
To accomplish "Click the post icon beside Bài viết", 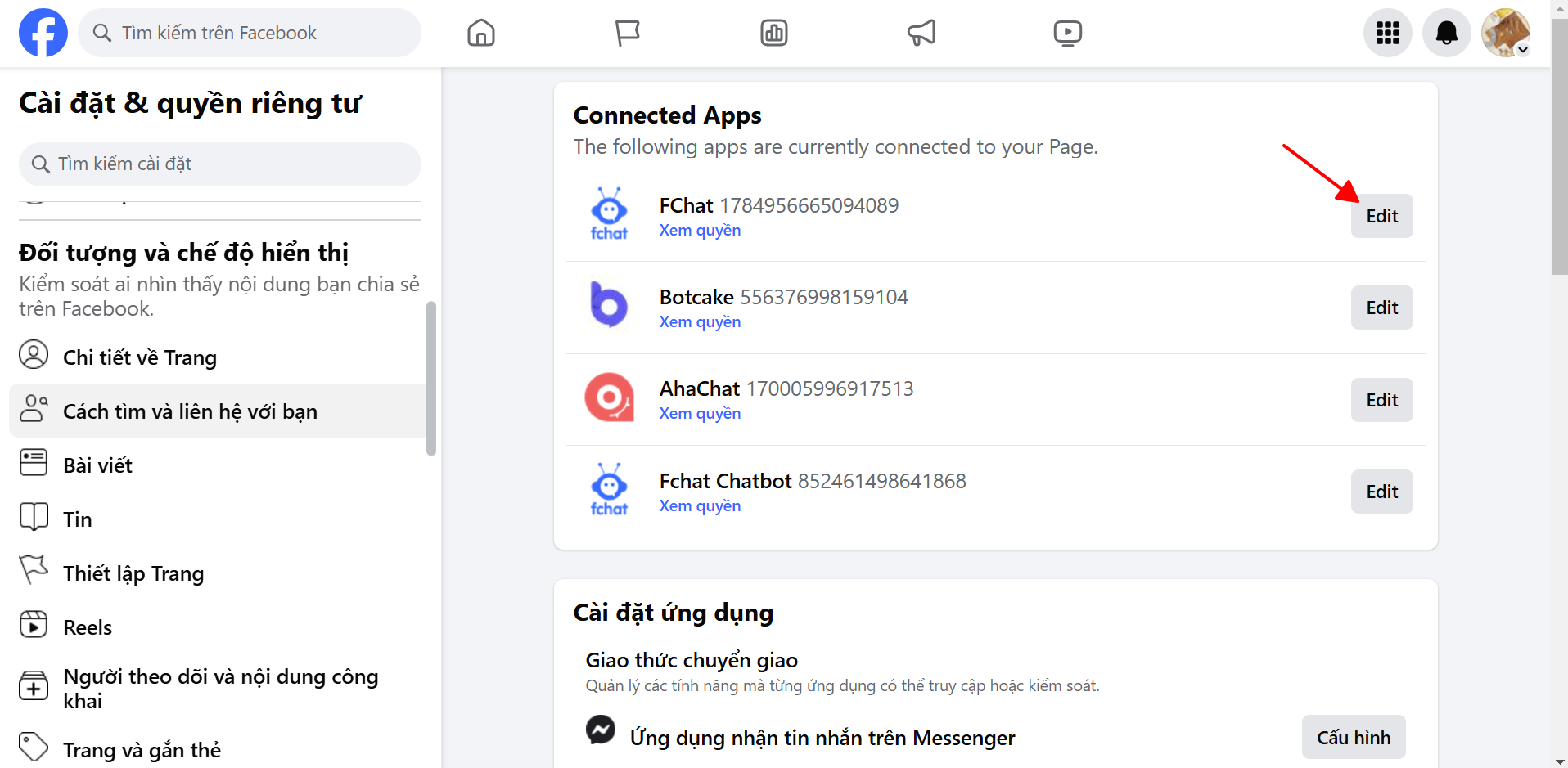I will point(34,462).
